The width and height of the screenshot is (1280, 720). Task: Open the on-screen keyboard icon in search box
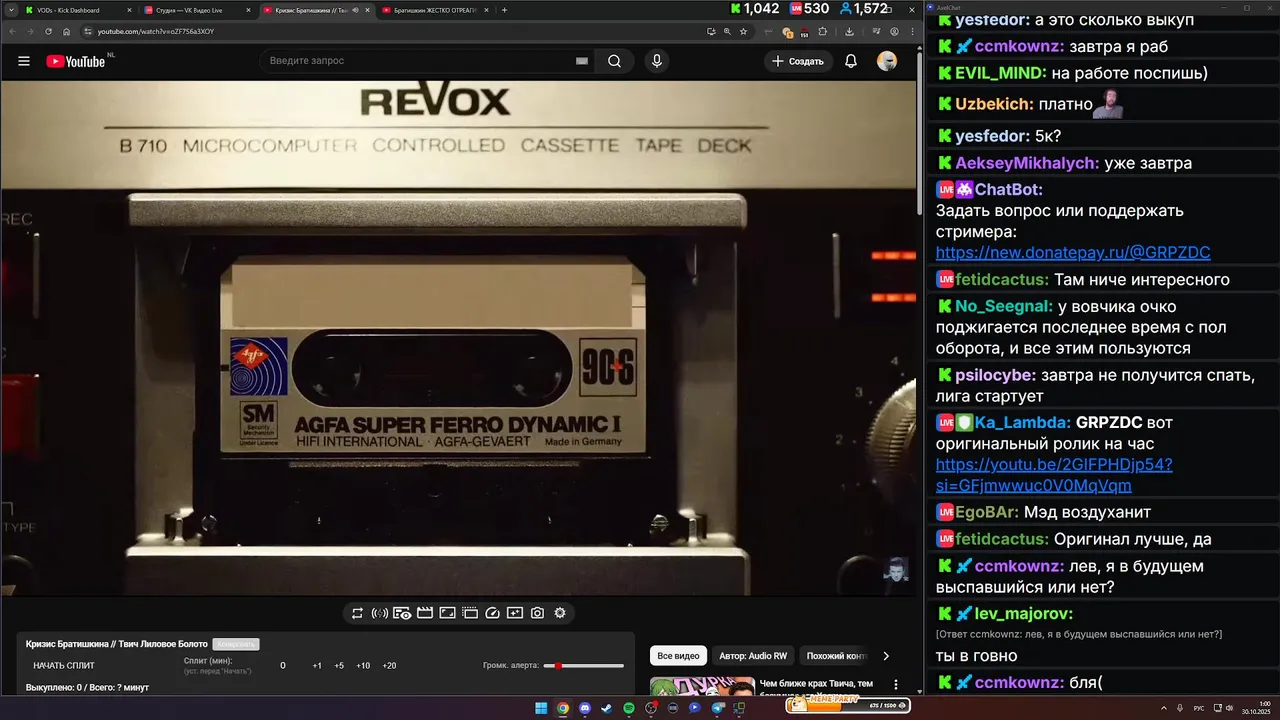coord(582,61)
